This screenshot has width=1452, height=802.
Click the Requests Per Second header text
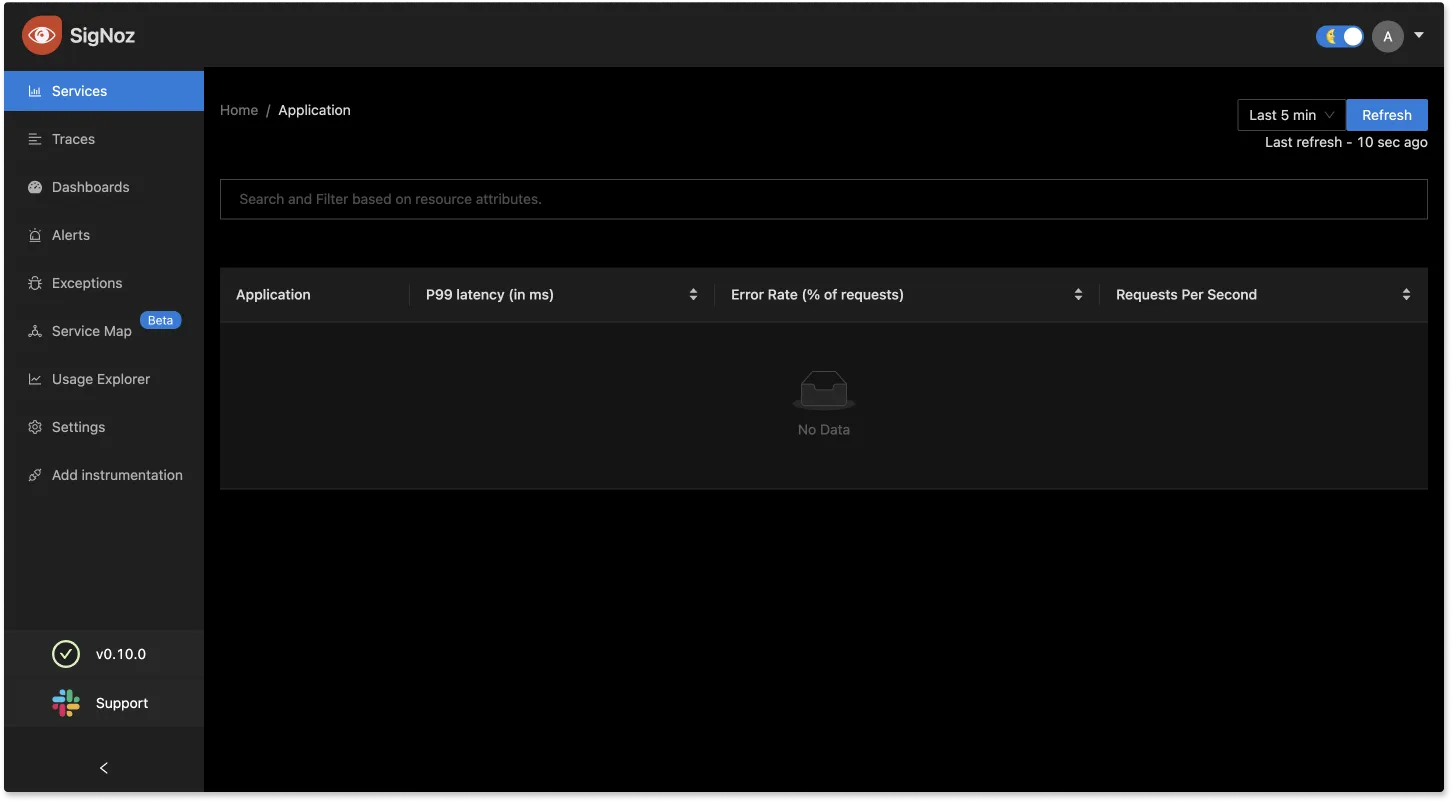[1186, 295]
